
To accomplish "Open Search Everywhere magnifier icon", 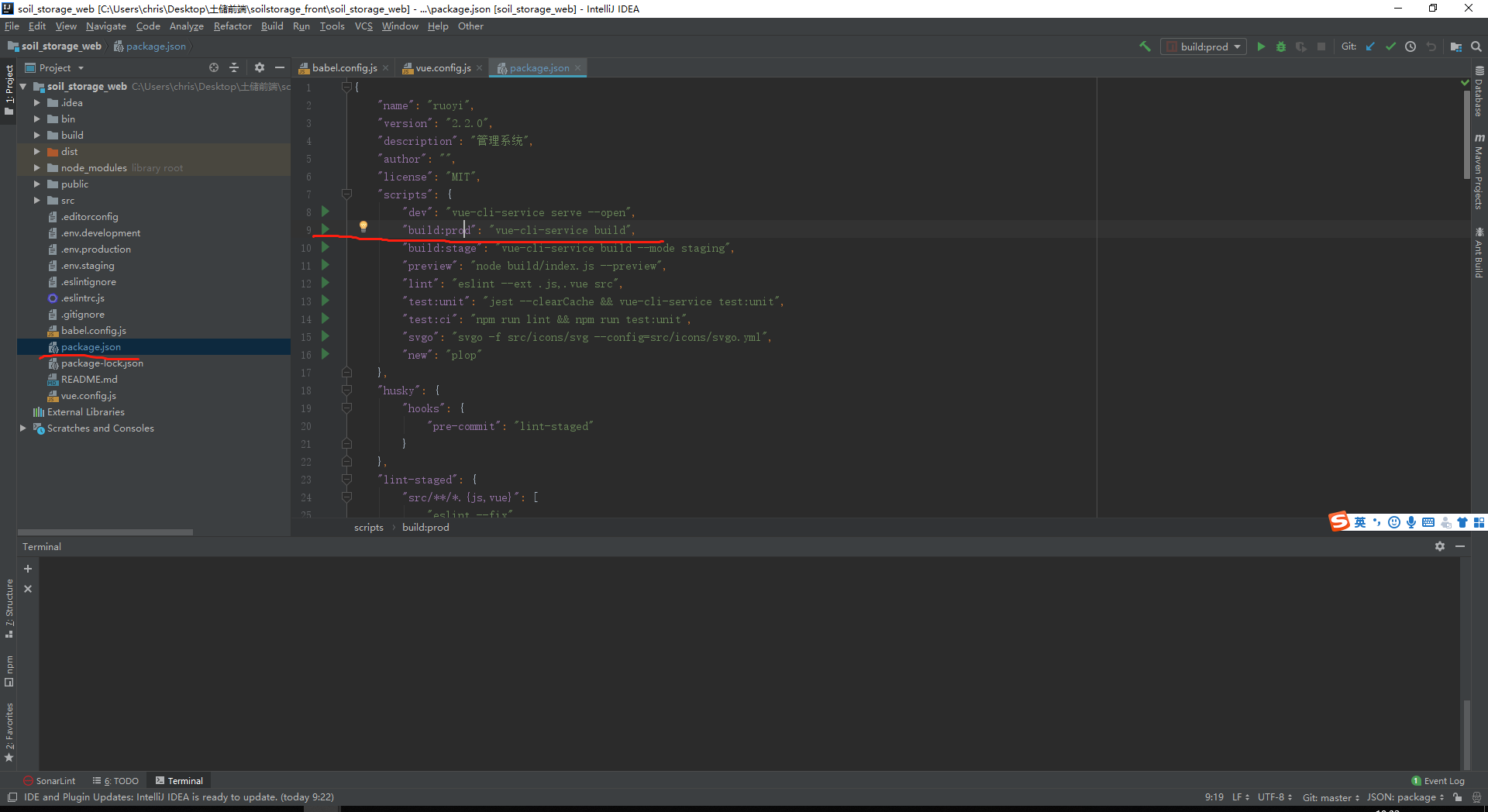I will point(1476,46).
